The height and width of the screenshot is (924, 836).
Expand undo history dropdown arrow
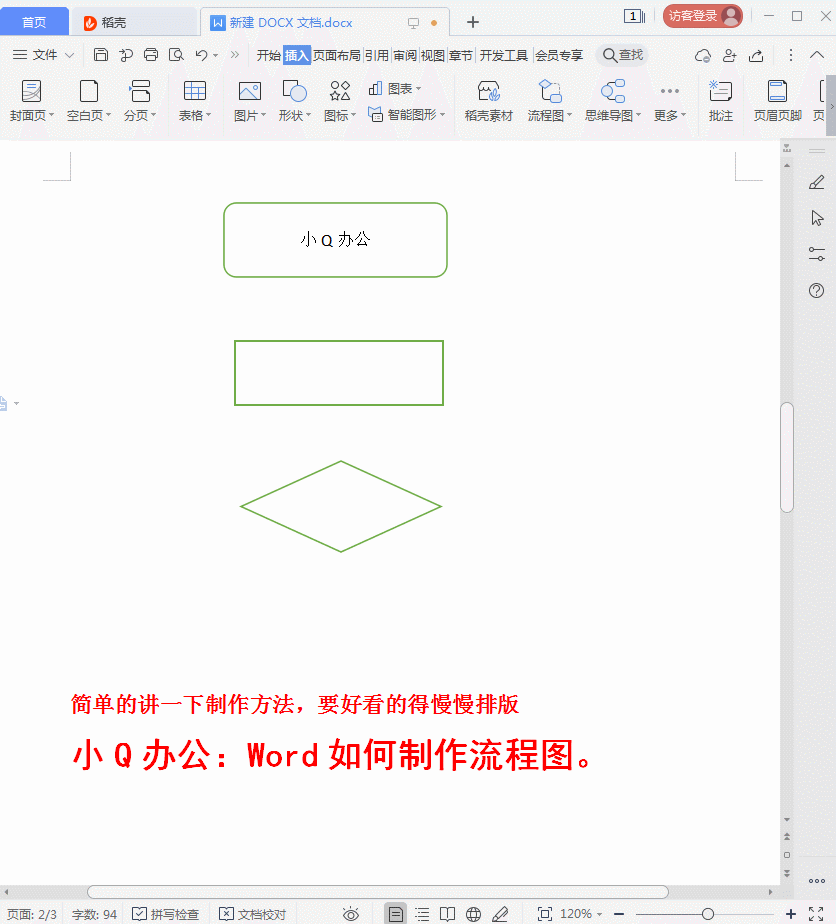tap(216, 55)
